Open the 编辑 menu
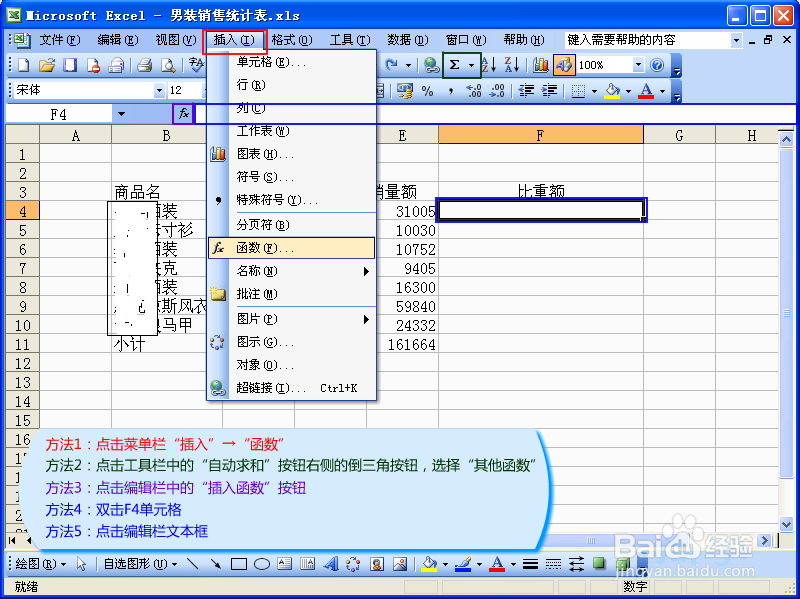 point(118,40)
